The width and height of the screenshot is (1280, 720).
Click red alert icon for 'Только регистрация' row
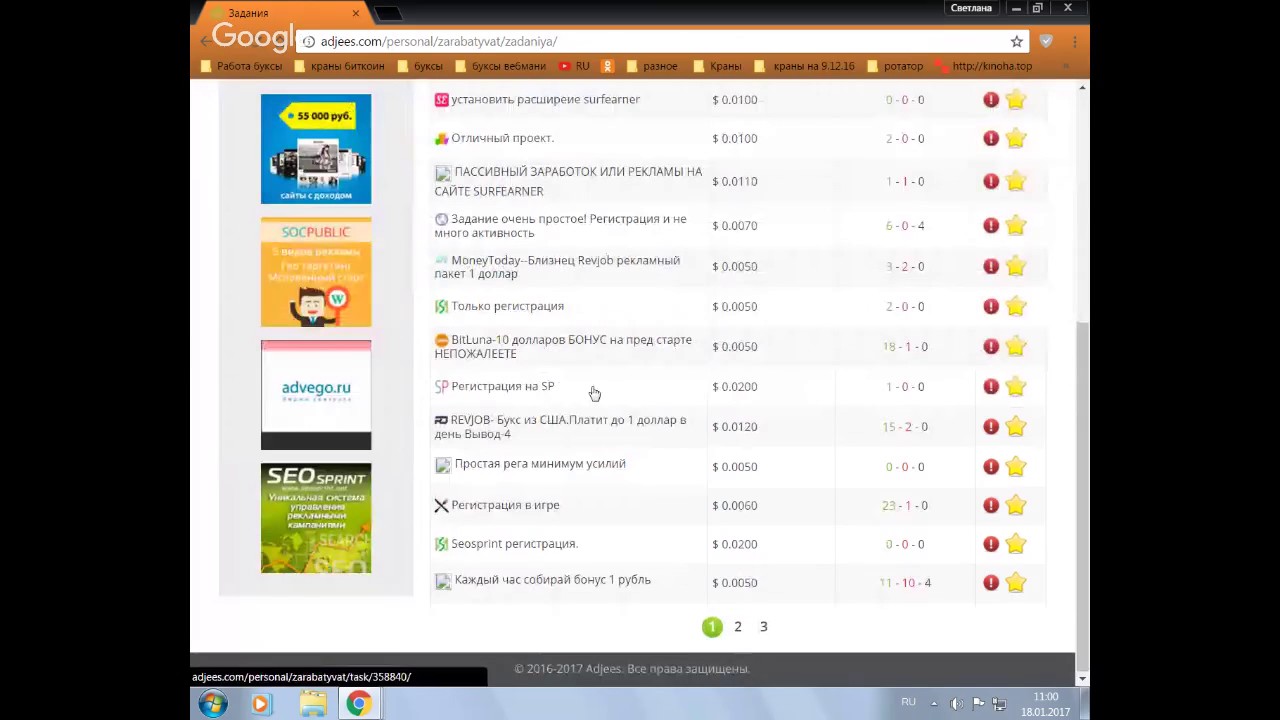tap(991, 307)
